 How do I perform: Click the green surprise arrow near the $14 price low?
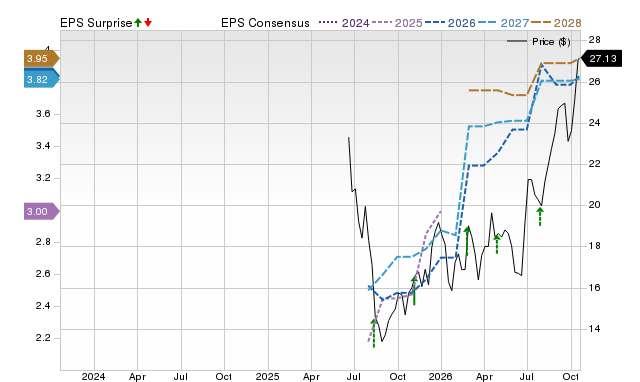pos(374,333)
